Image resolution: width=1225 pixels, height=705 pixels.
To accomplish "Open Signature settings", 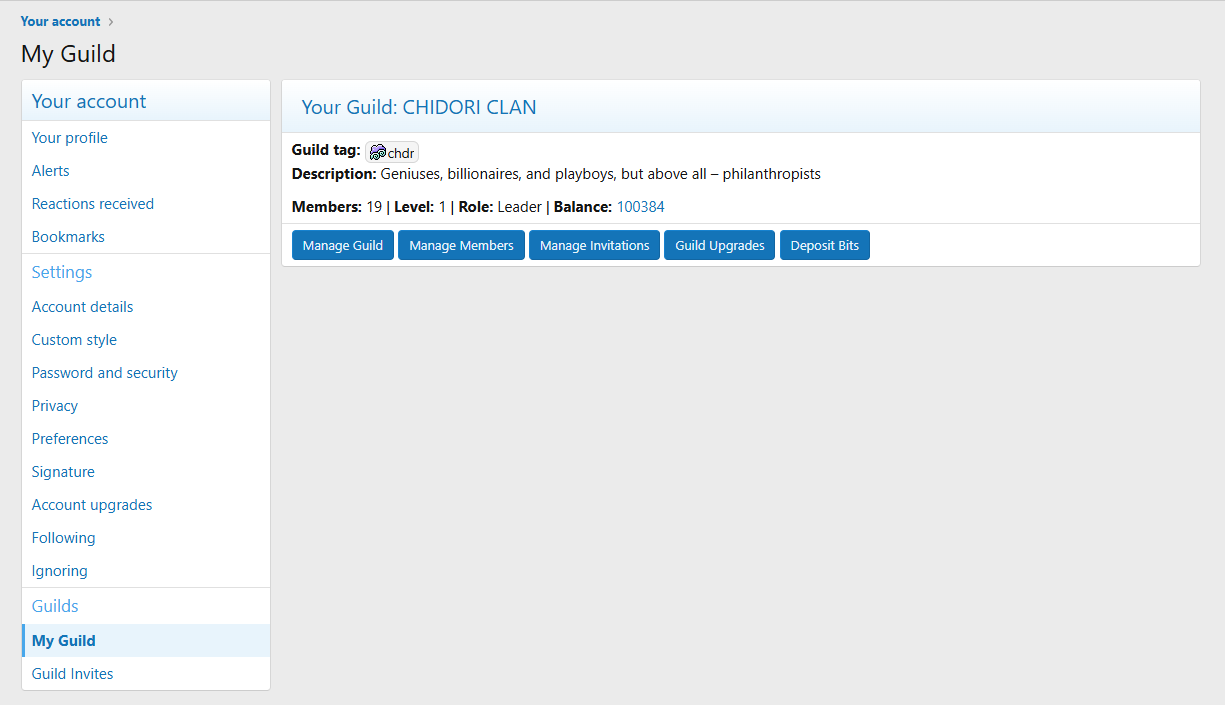I will (146, 472).
